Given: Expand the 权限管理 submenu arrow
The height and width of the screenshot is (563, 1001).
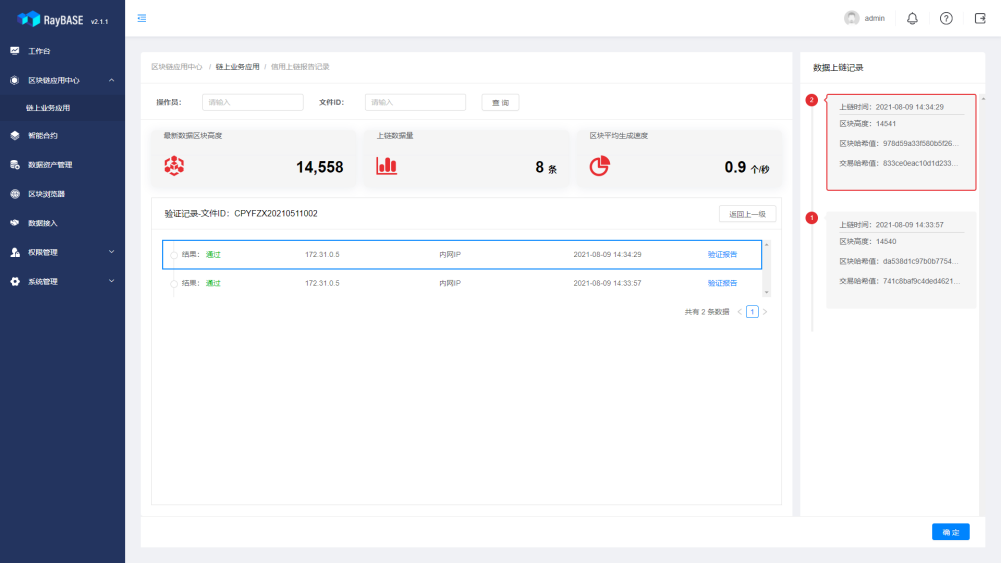Looking at the screenshot, I should [111, 252].
